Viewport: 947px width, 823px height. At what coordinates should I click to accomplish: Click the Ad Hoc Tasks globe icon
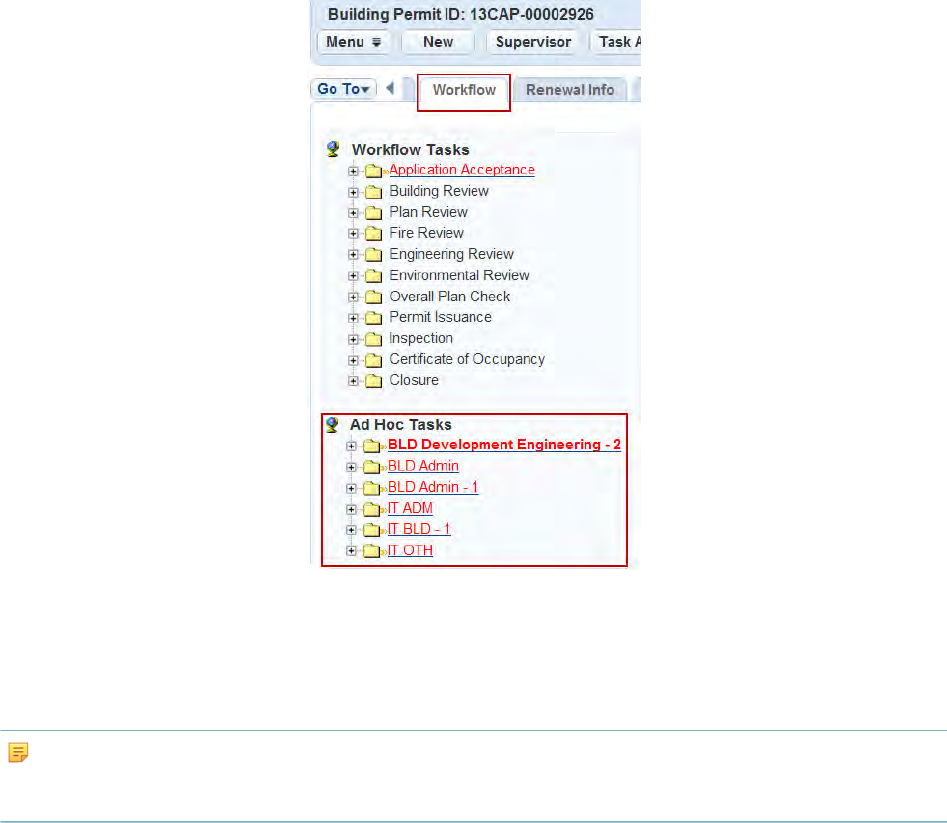point(332,424)
